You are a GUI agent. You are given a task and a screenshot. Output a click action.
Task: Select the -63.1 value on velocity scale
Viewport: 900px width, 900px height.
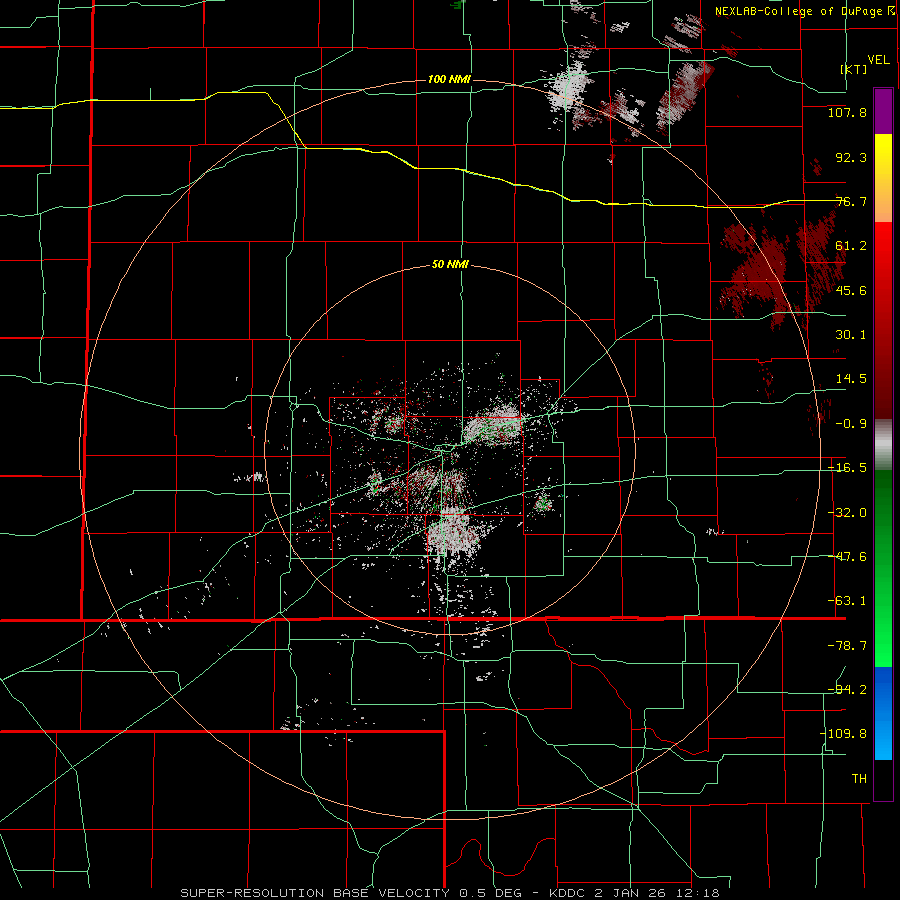(x=847, y=601)
